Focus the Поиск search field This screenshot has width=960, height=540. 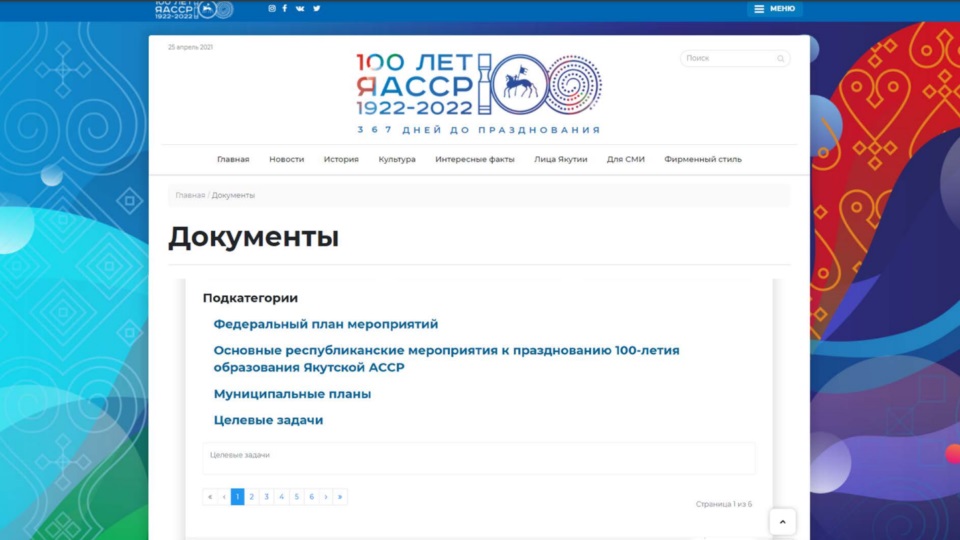[x=735, y=58]
